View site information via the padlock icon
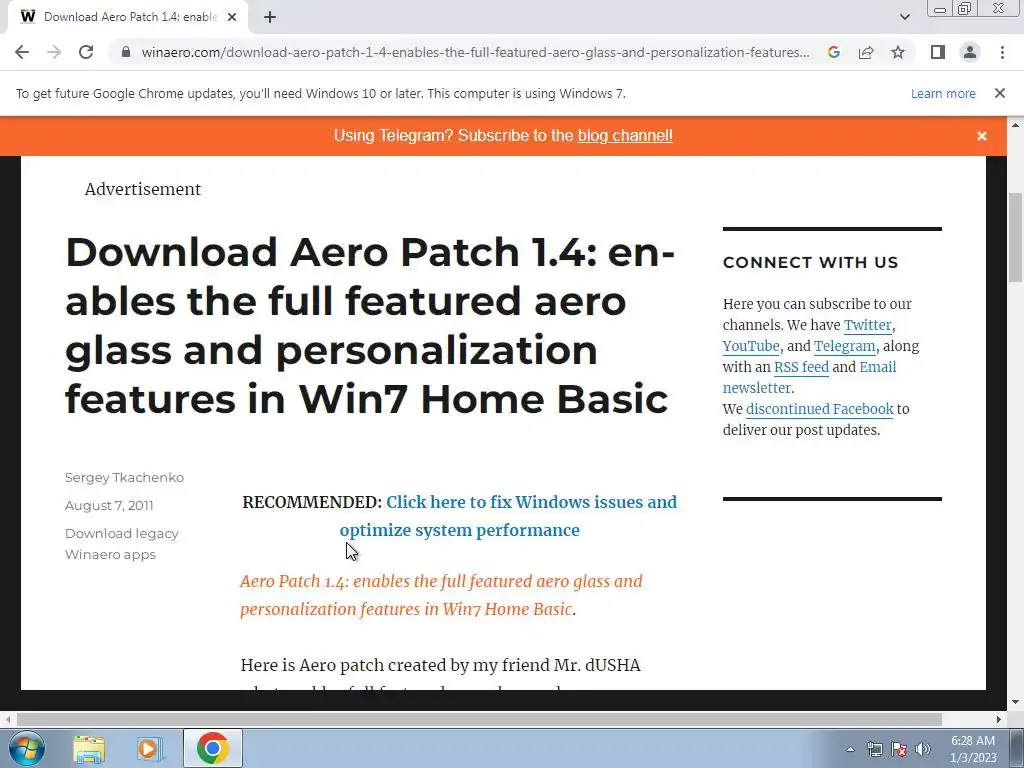The image size is (1024, 768). point(125,52)
